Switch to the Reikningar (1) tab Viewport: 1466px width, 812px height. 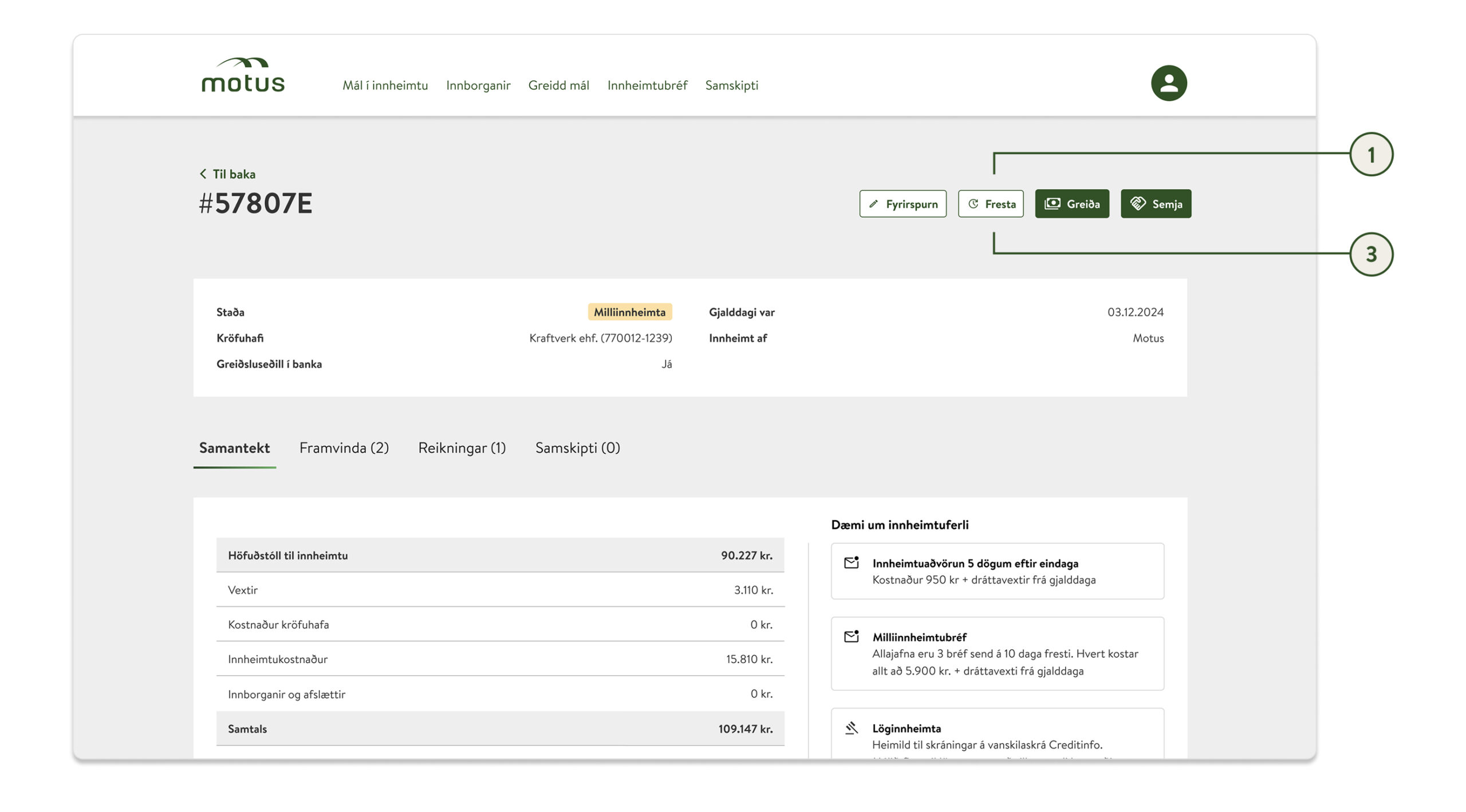point(462,448)
